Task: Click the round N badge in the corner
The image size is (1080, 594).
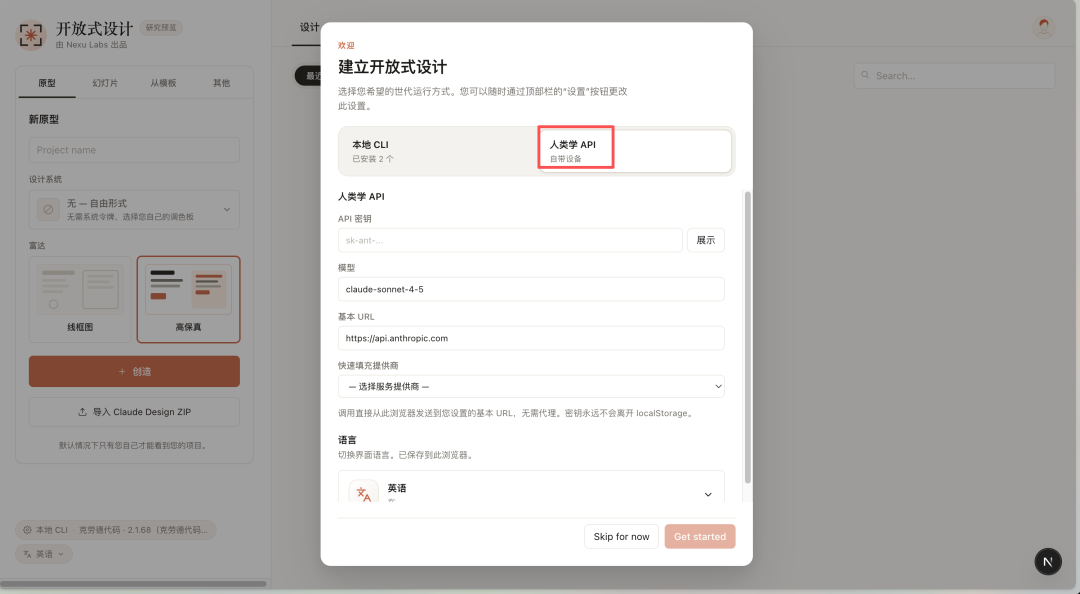Action: (x=1048, y=561)
